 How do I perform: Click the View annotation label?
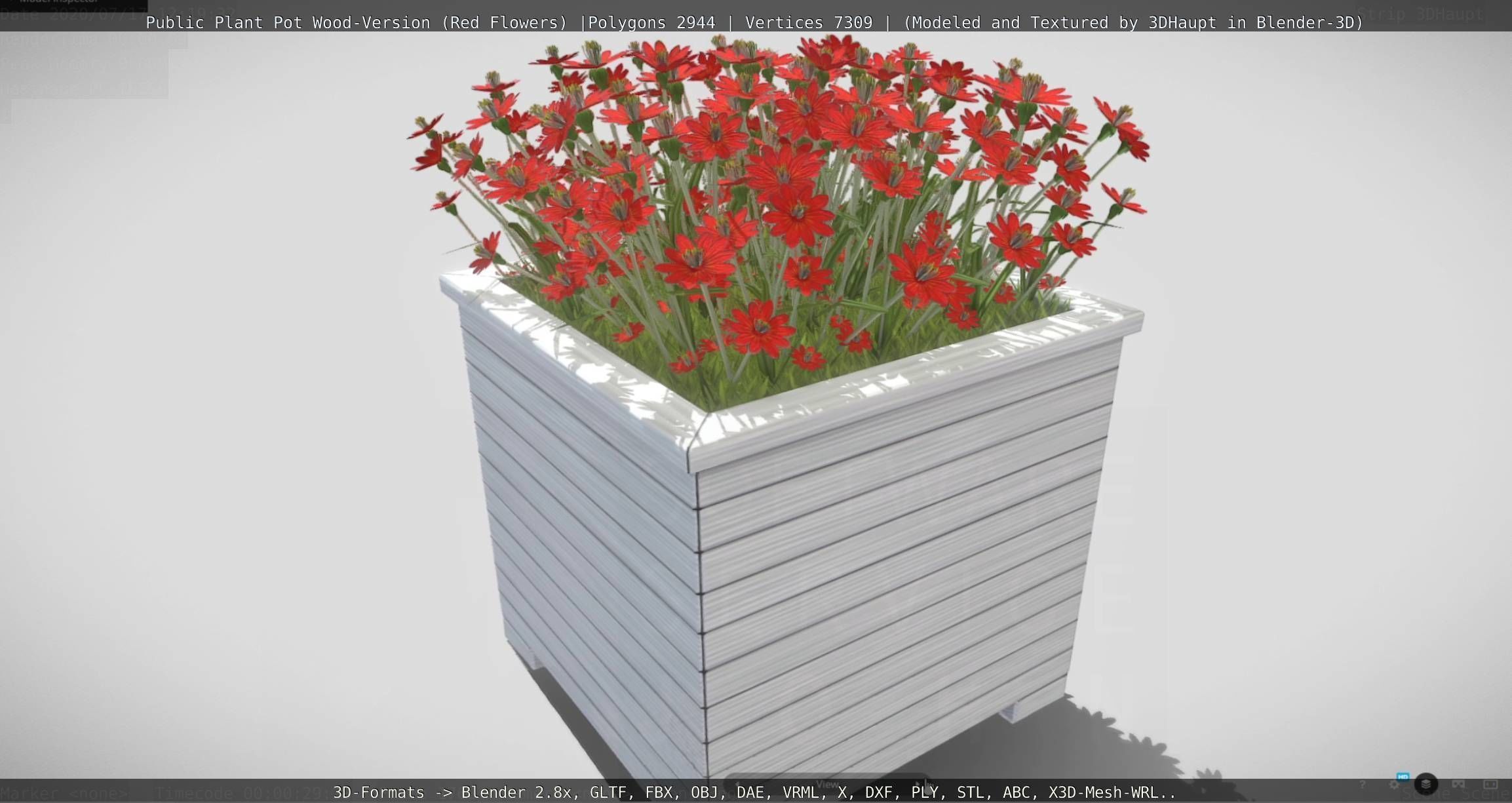click(x=827, y=784)
